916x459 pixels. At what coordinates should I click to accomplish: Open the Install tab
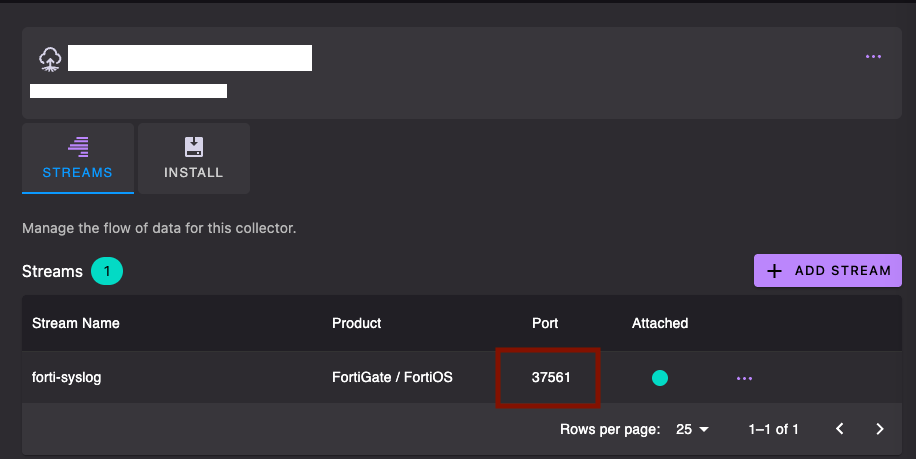coord(194,158)
